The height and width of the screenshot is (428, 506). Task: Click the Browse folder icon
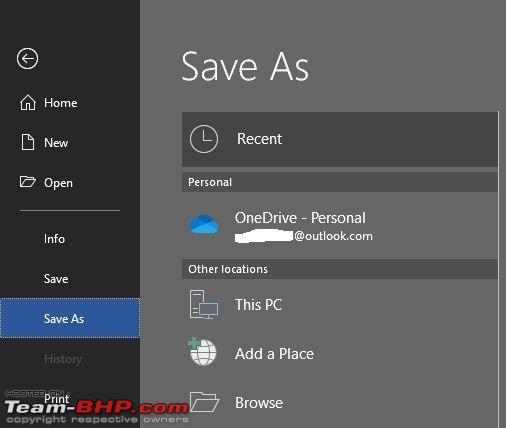(204, 402)
